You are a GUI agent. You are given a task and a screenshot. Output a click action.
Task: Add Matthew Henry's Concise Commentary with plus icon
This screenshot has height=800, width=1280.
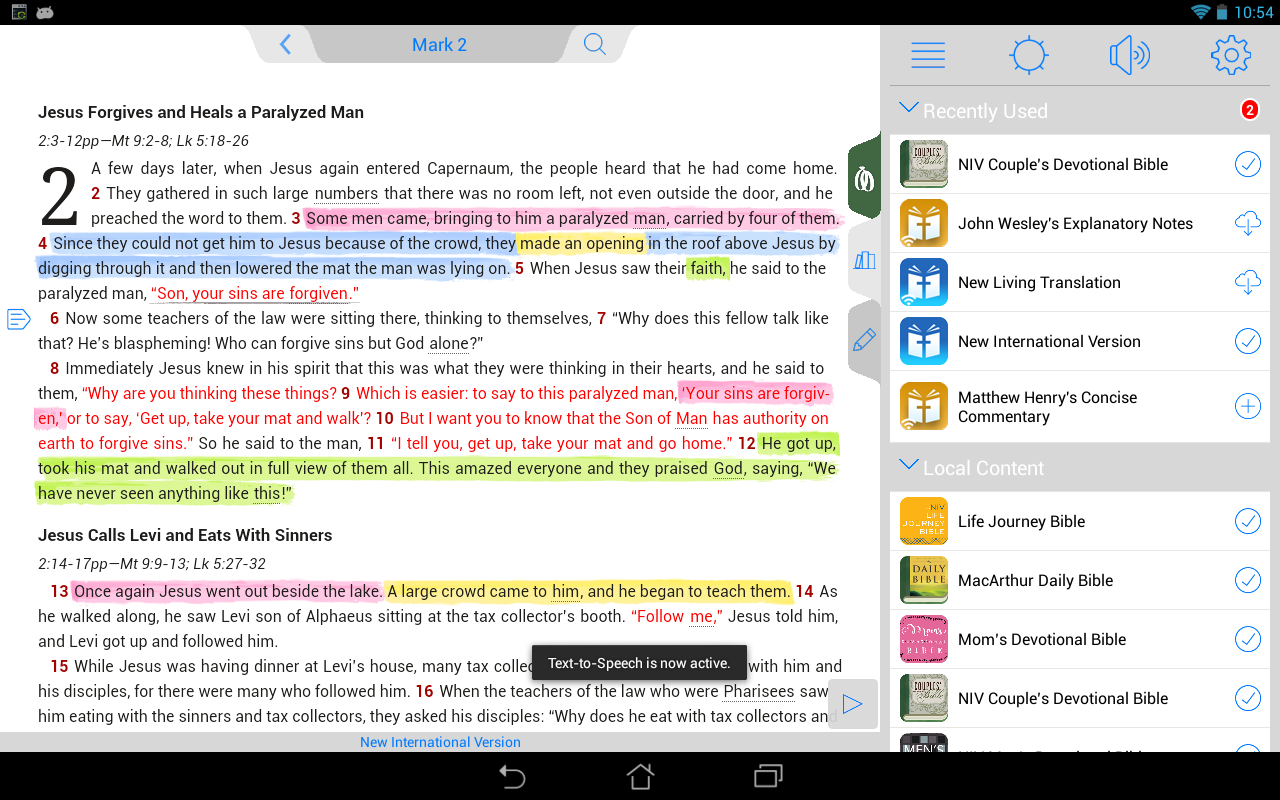[1248, 406]
